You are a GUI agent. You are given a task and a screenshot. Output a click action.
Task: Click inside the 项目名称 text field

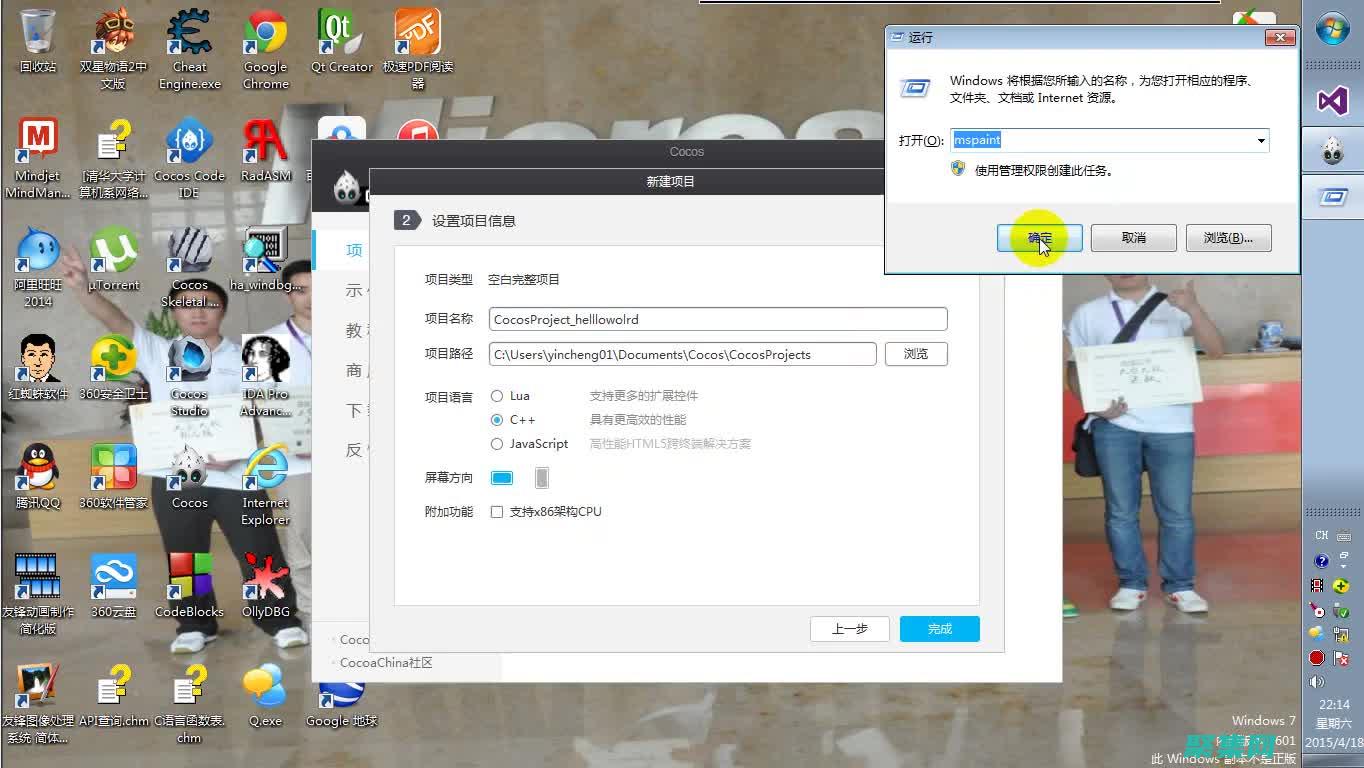point(717,318)
